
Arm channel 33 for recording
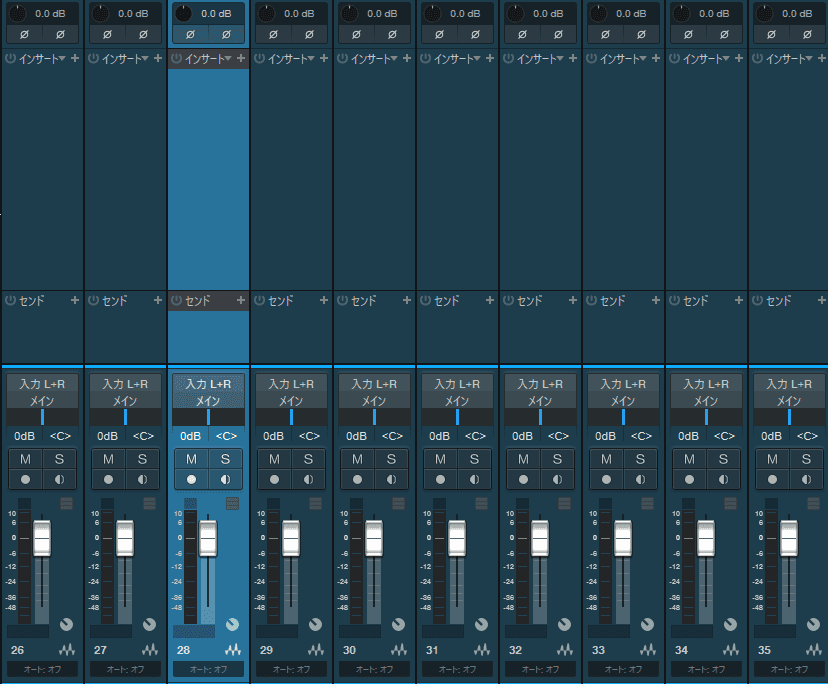coord(606,479)
